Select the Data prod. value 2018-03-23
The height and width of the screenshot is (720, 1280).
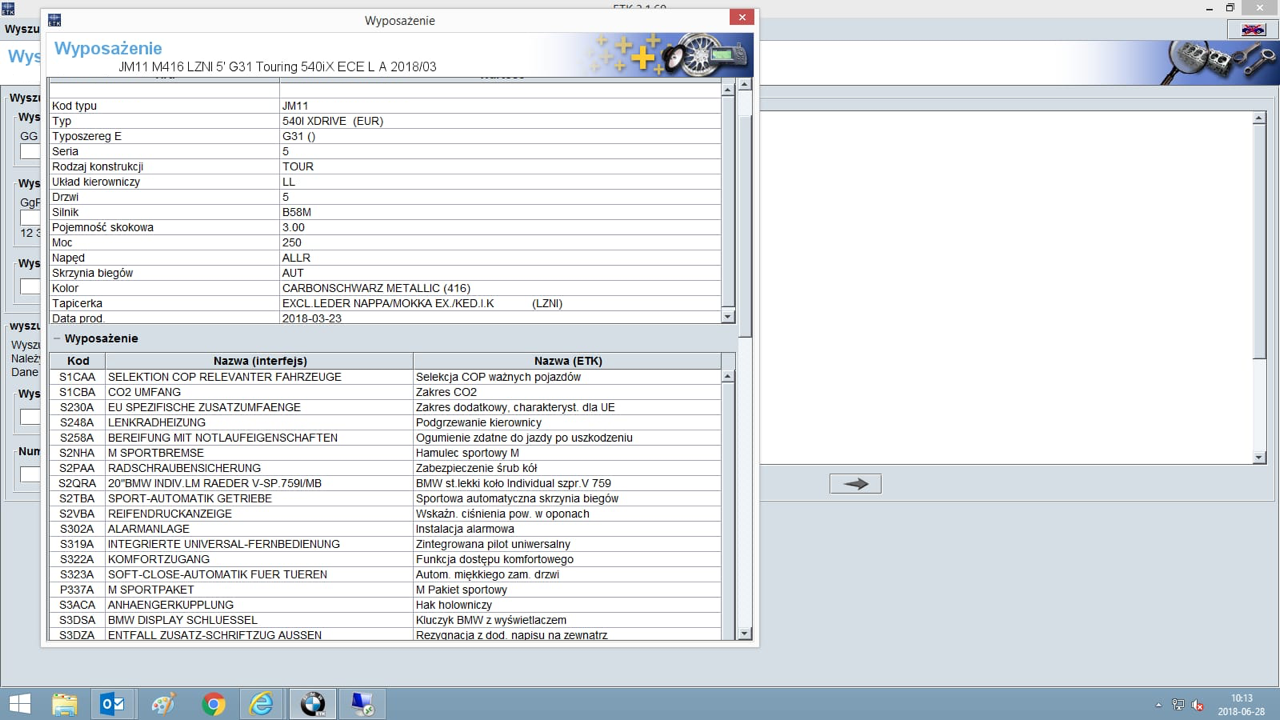(x=311, y=318)
